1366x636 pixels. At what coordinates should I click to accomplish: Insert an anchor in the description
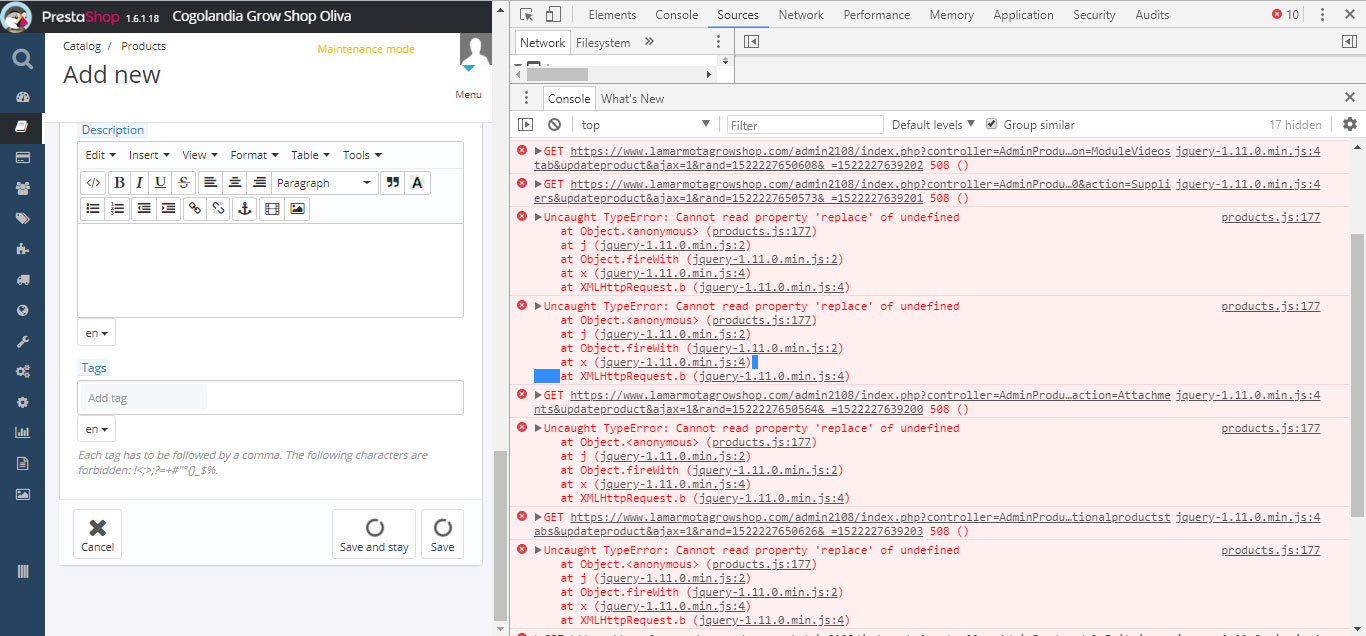[244, 209]
